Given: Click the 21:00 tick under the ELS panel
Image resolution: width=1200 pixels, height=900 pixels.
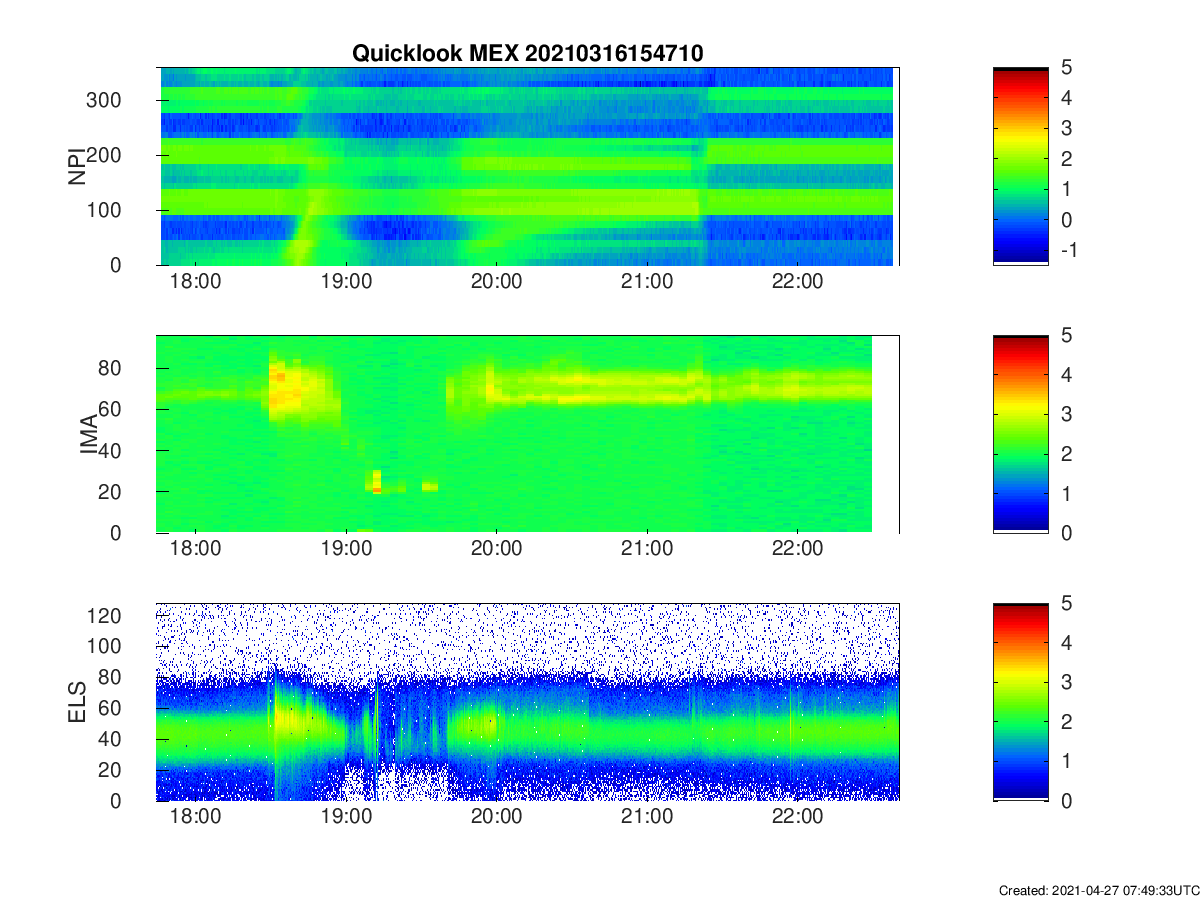Looking at the screenshot, I should point(647,818).
